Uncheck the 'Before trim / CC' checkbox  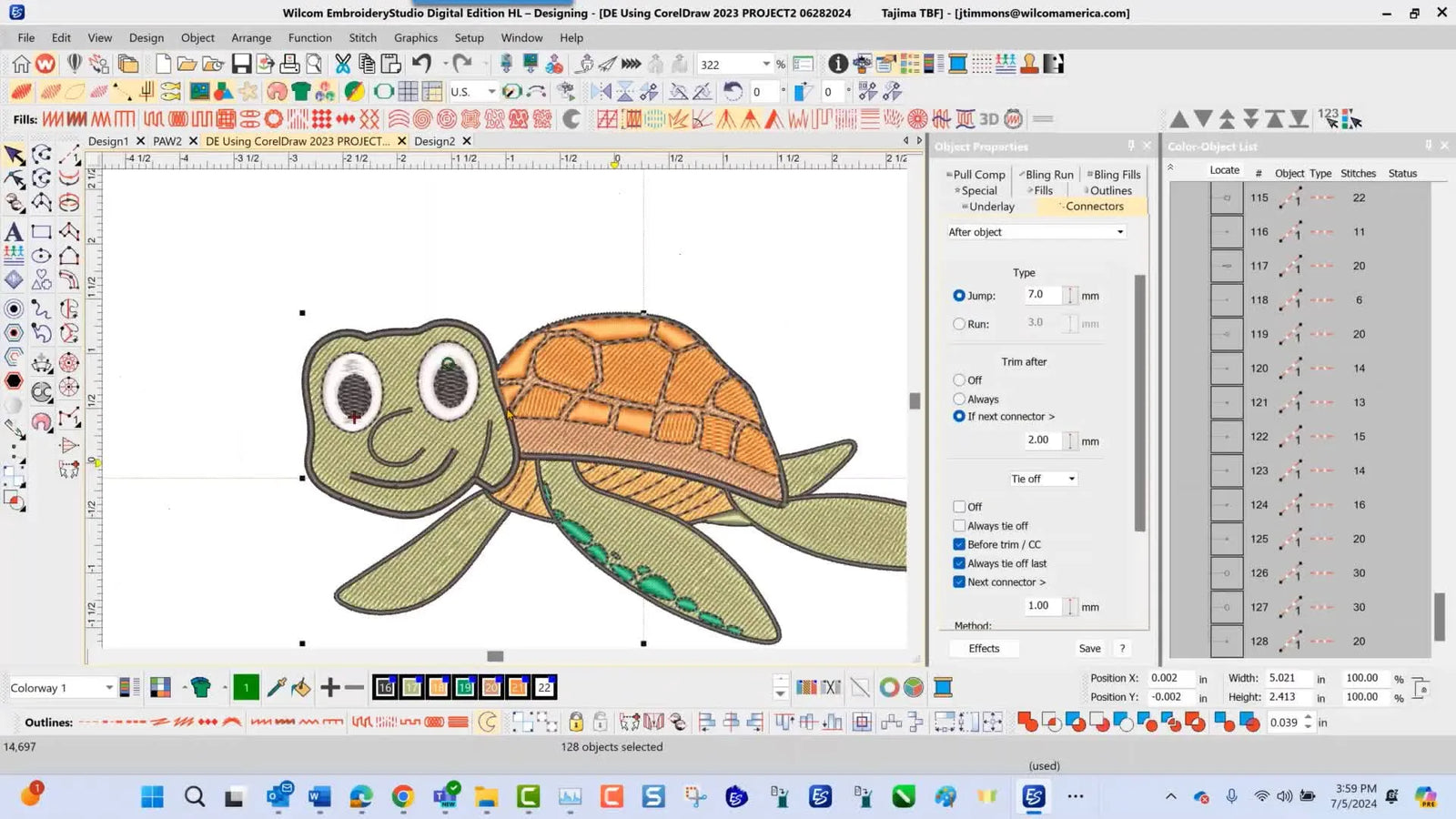(959, 545)
